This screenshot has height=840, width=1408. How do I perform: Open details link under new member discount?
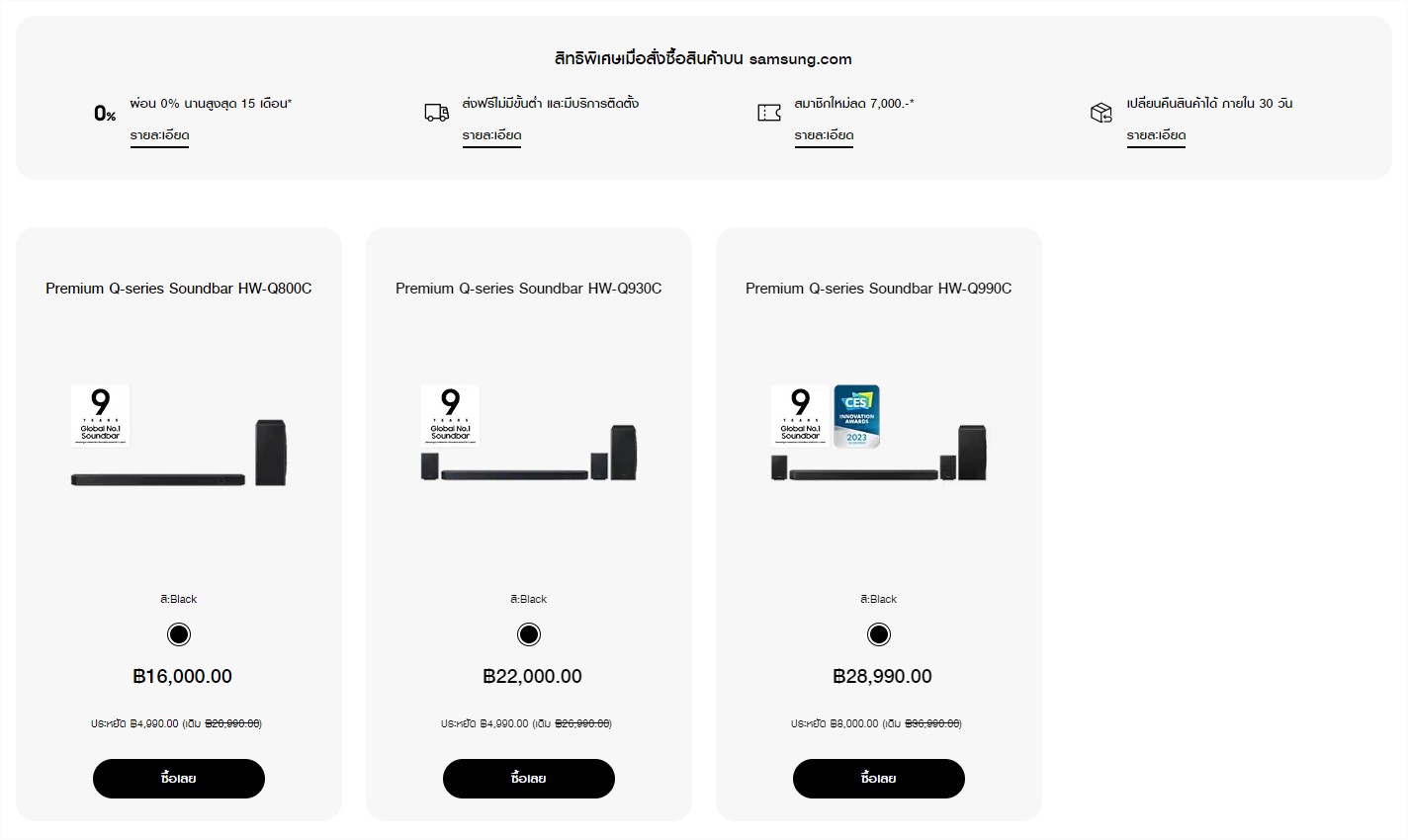tap(824, 135)
